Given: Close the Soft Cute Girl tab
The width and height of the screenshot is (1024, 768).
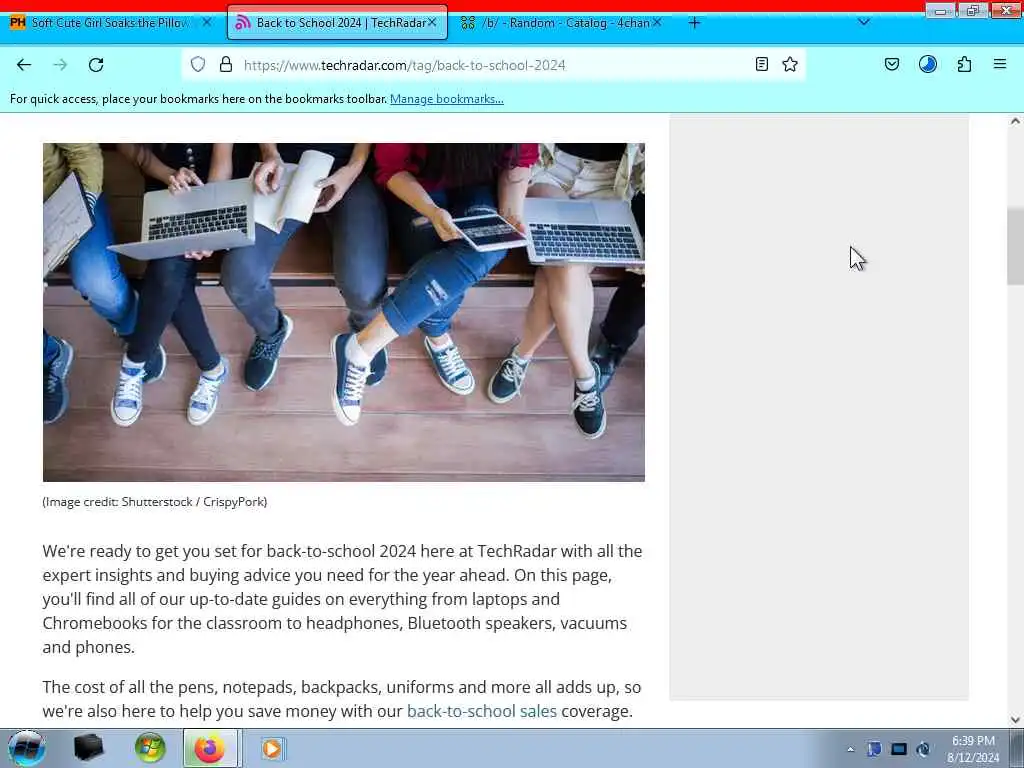Looking at the screenshot, I should click(x=206, y=22).
